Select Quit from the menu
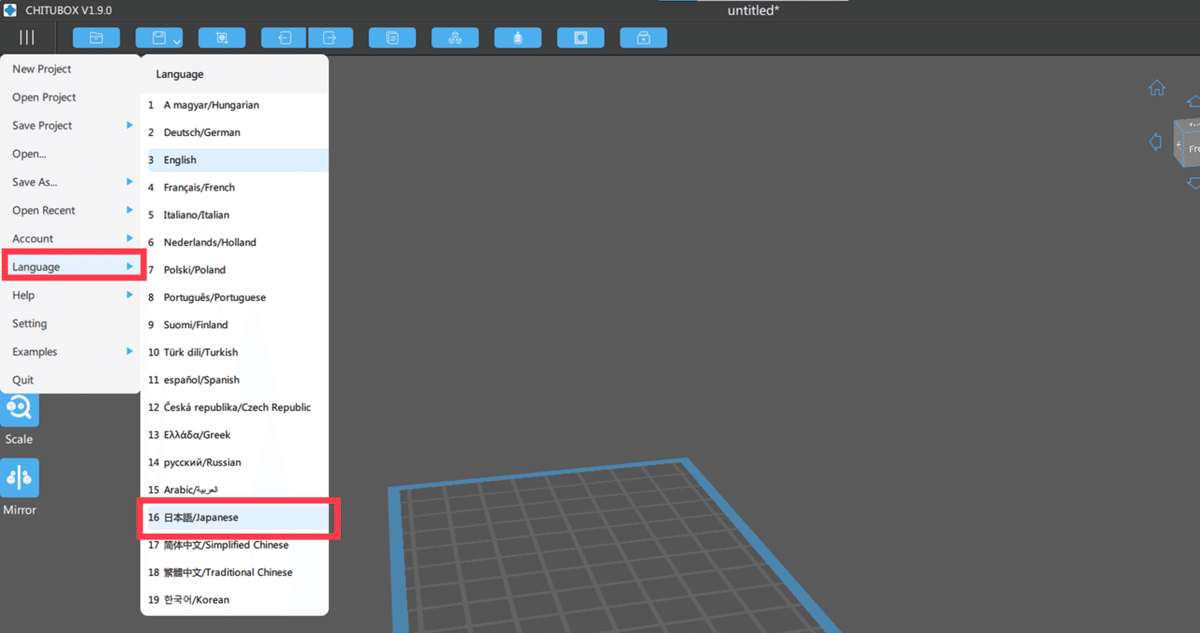The image size is (1200, 633). [x=70, y=380]
